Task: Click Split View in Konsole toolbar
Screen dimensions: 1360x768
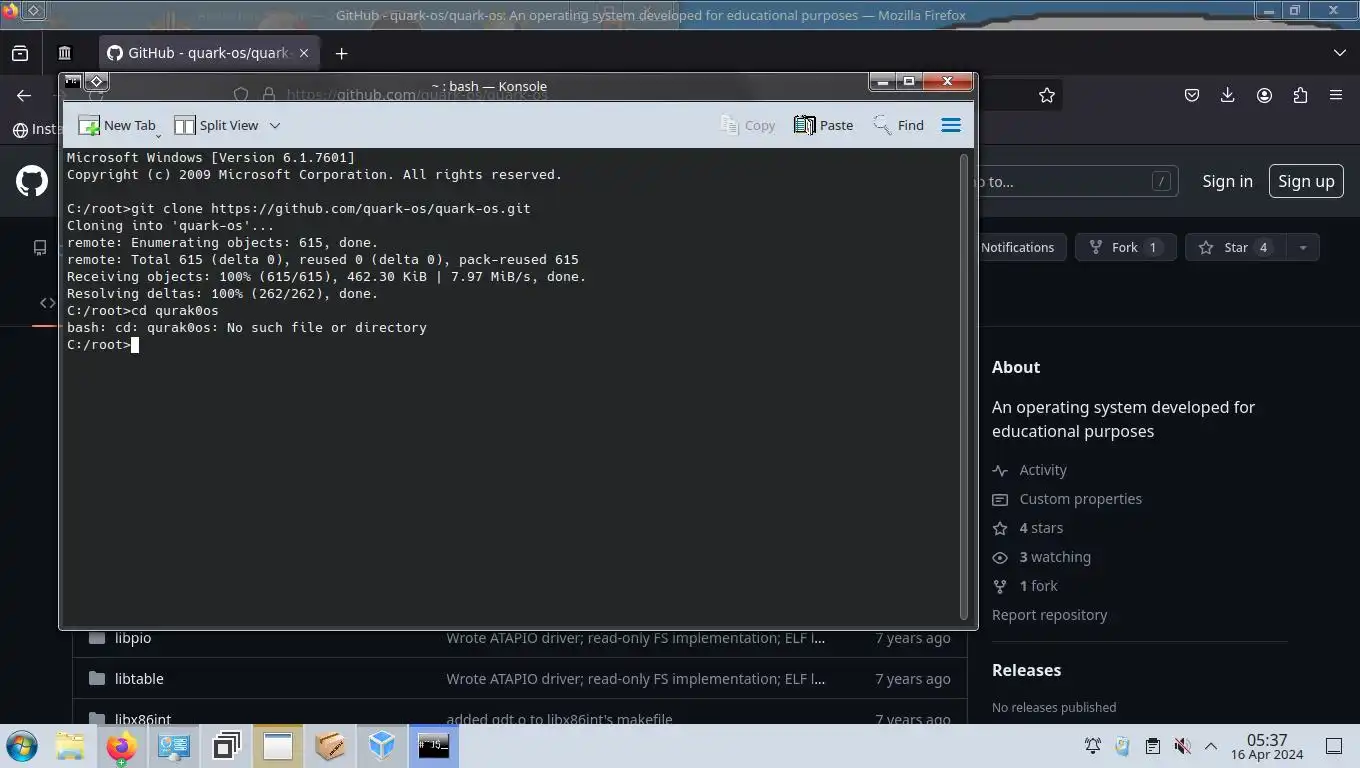Action: [x=216, y=125]
